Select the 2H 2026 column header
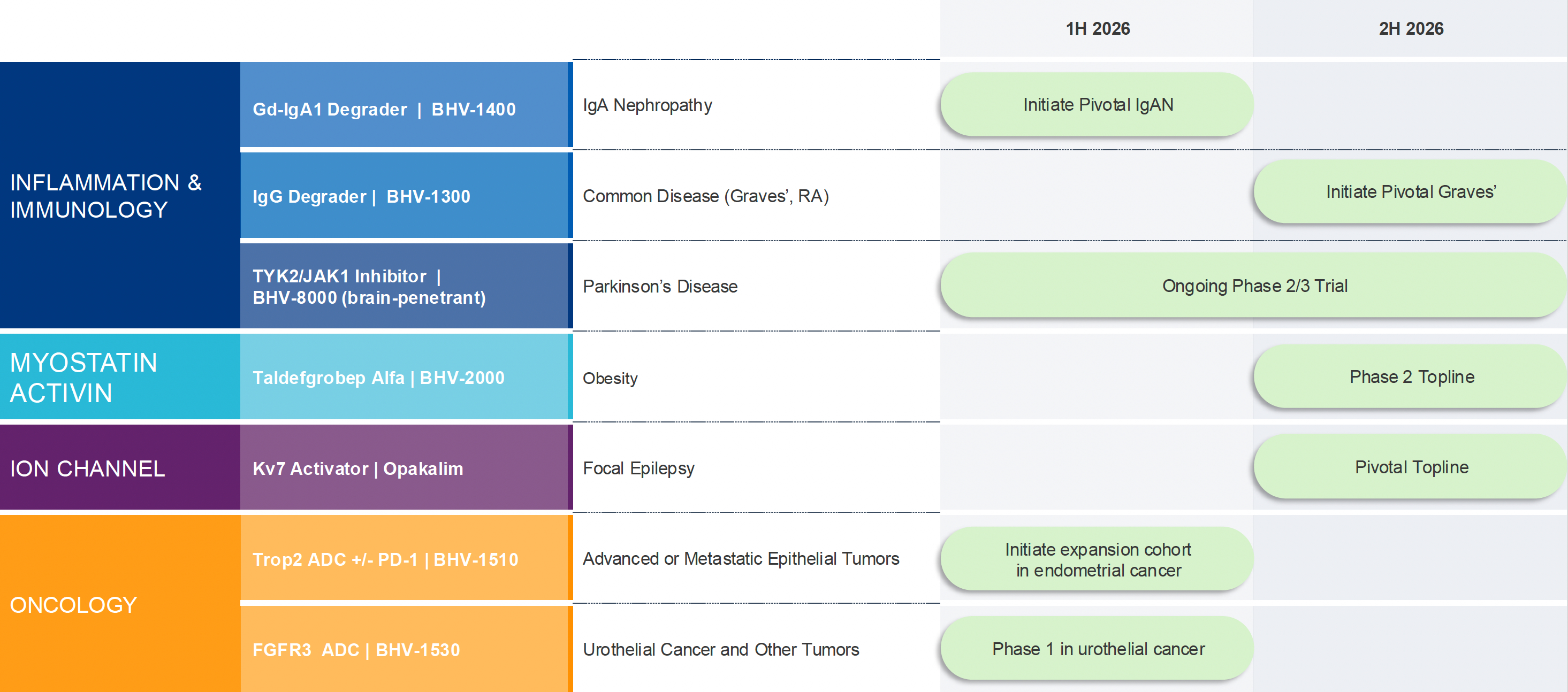Screen dimensions: 1568x692 (x=1410, y=28)
